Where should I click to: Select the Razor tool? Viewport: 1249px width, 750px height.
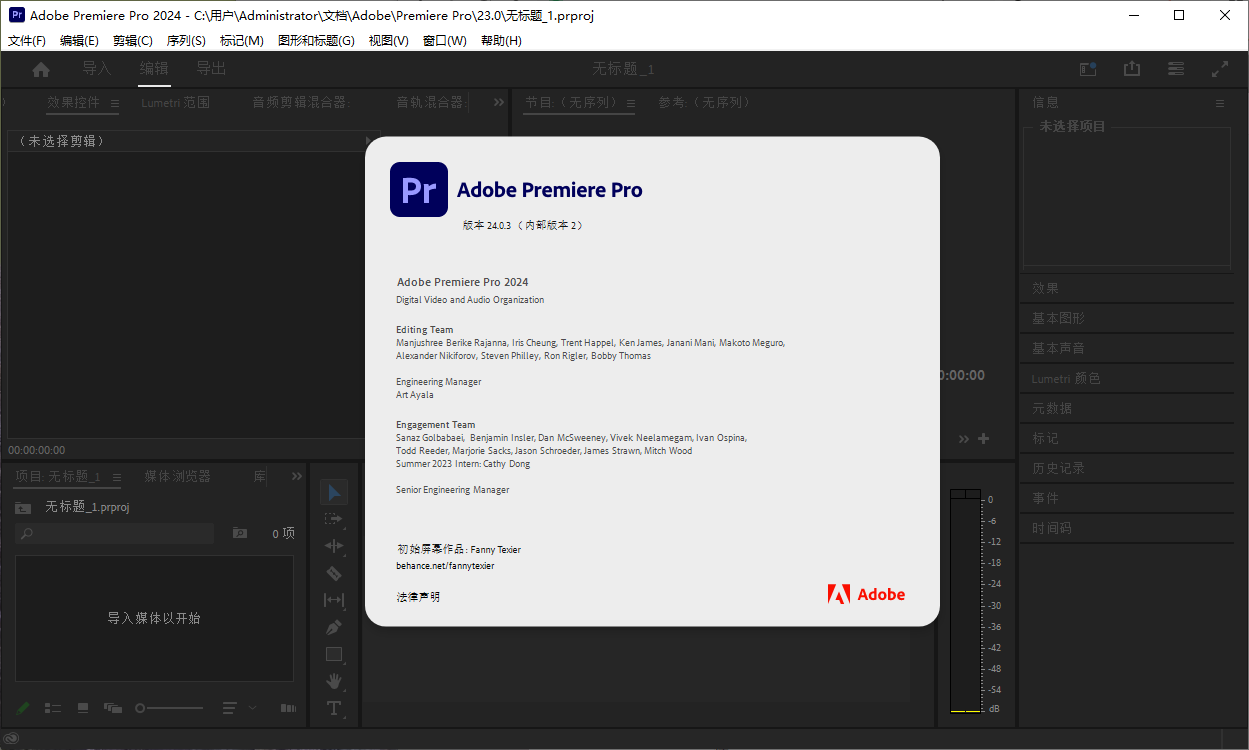[334, 573]
